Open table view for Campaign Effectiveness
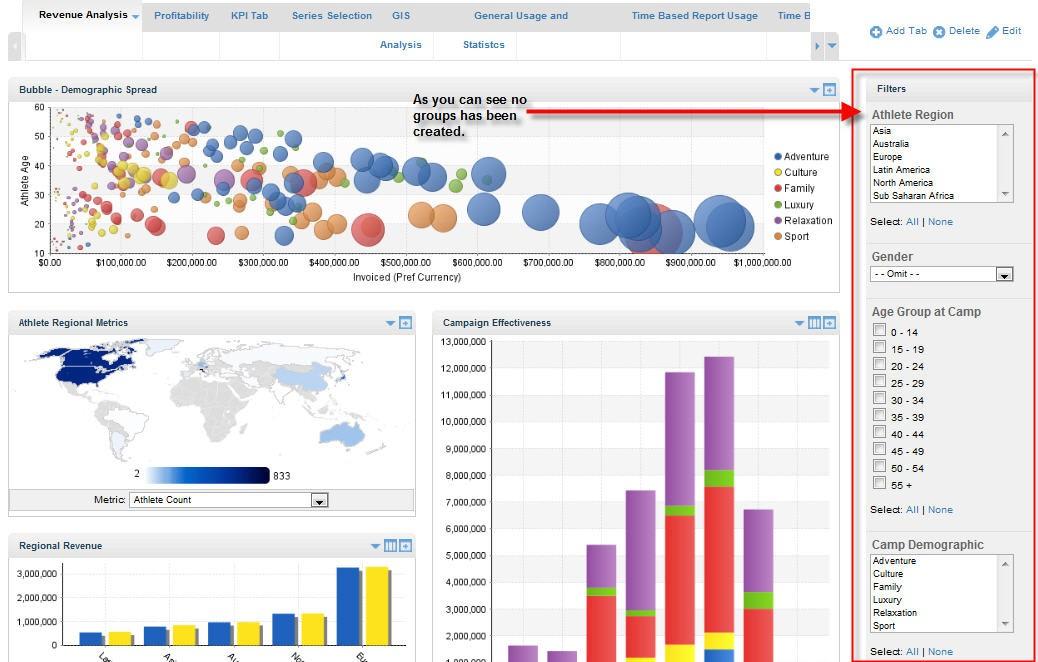 (812, 322)
